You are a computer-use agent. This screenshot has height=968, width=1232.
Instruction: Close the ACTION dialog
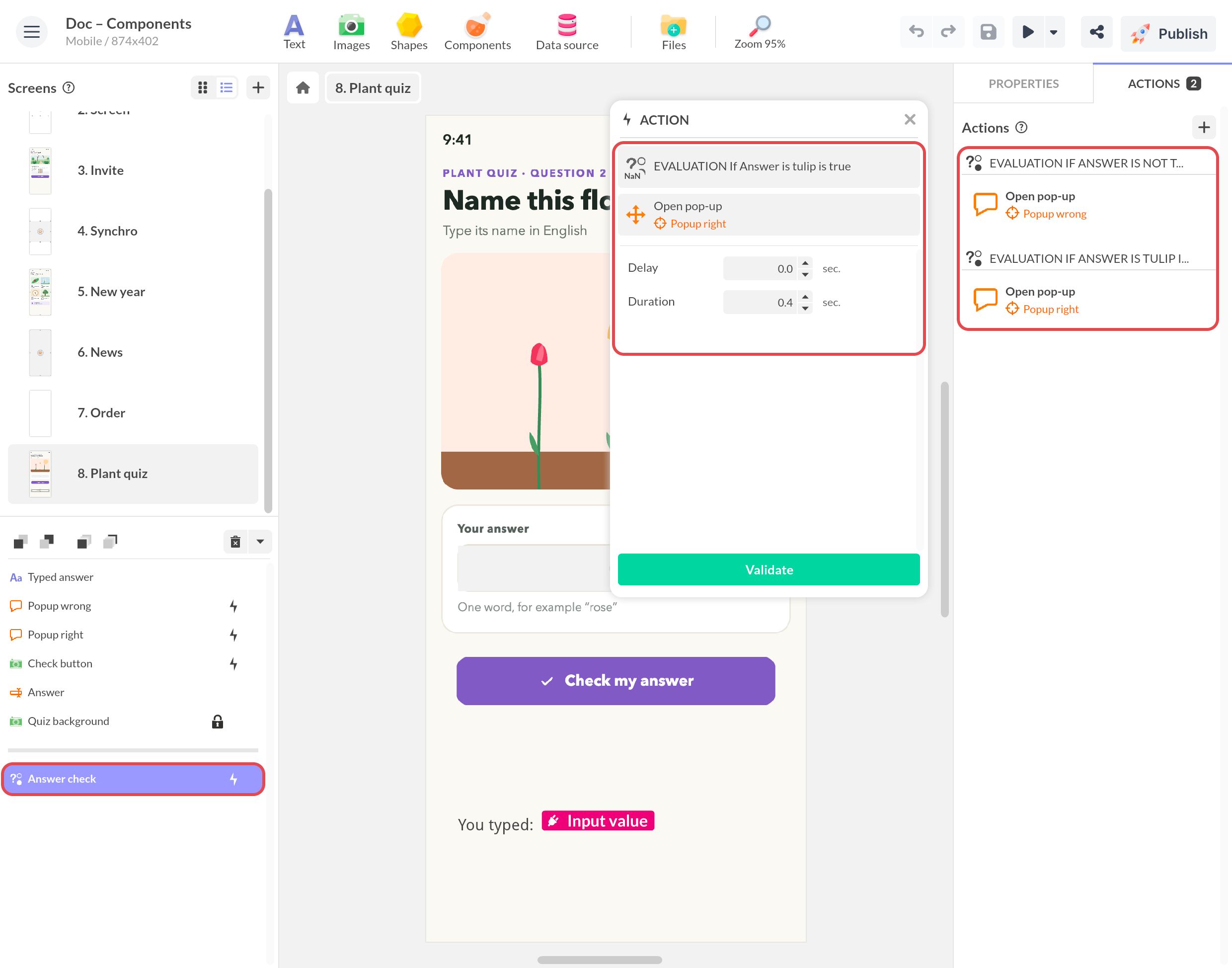910,120
